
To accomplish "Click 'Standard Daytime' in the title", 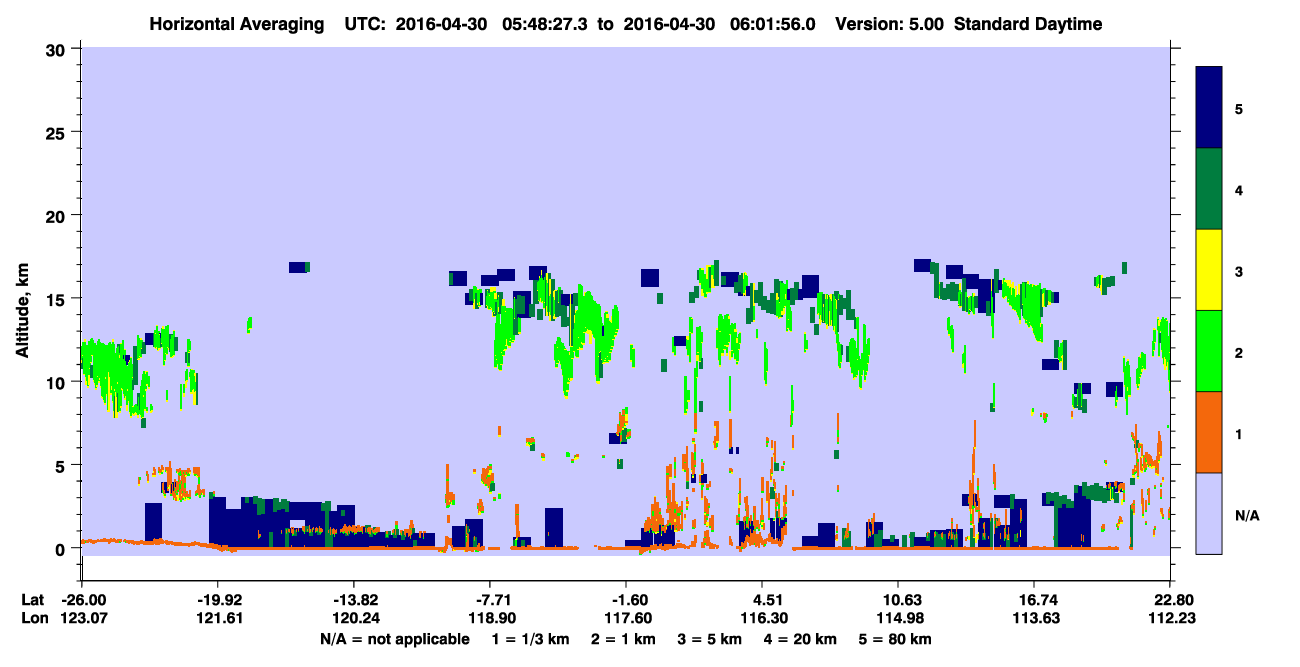I will (x=1028, y=24).
